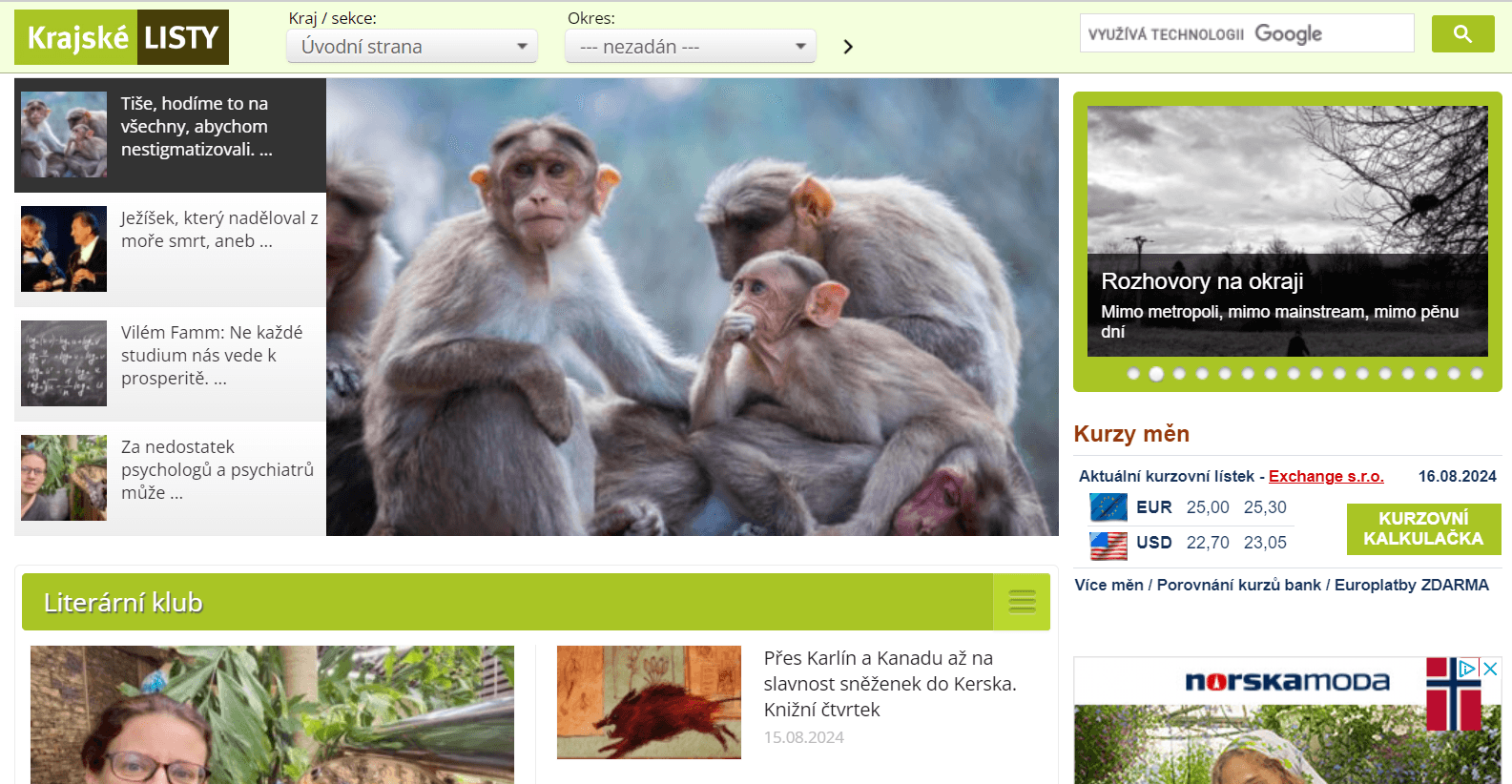The image size is (1512, 784).
Task: Open the Porovnání kurzů bank link
Action: click(x=1238, y=585)
